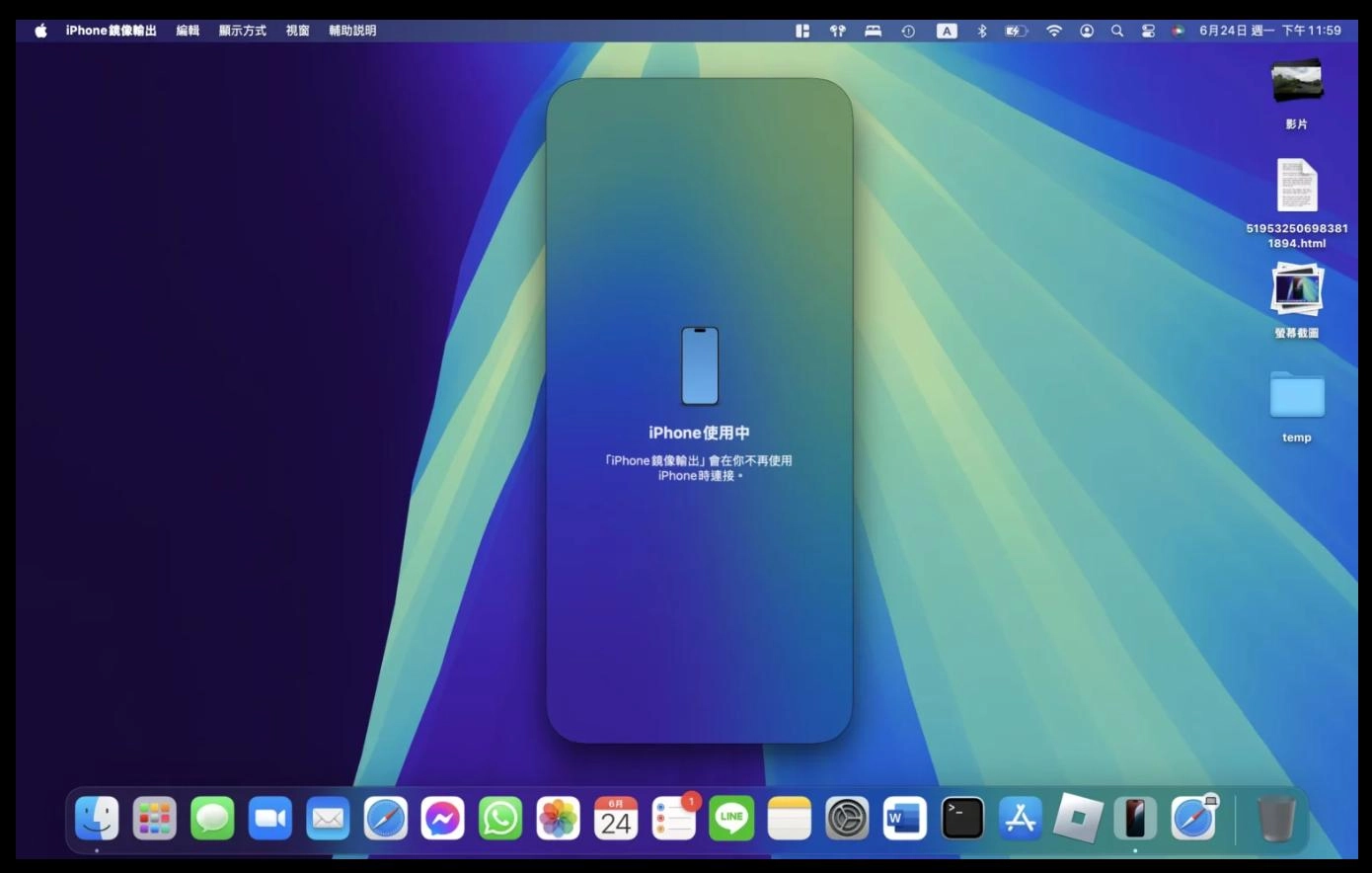Open the 顯示方式 menu
1372x873 pixels.
pyautogui.click(x=243, y=31)
